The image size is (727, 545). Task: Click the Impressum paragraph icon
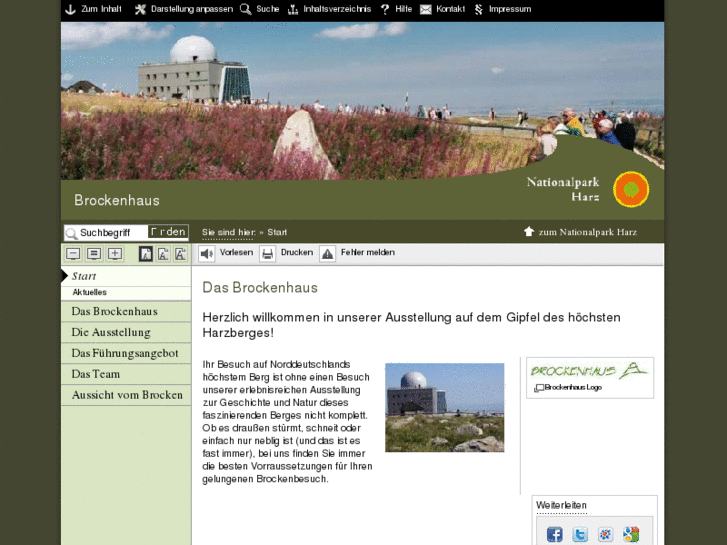[x=479, y=9]
